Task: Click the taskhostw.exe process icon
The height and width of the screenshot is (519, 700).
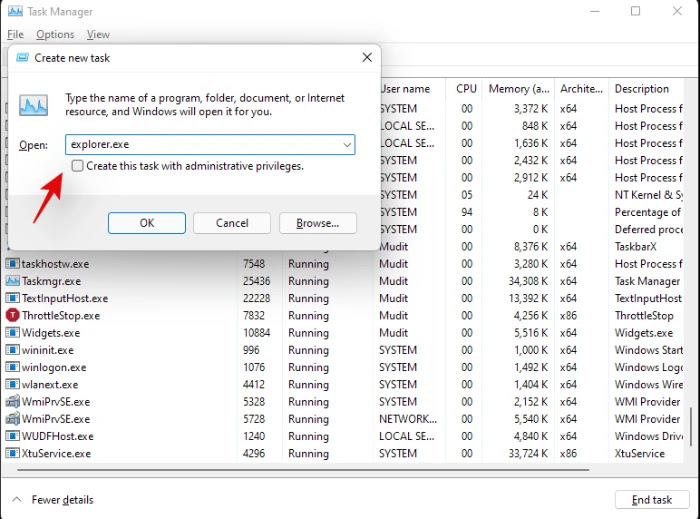Action: pos(12,264)
